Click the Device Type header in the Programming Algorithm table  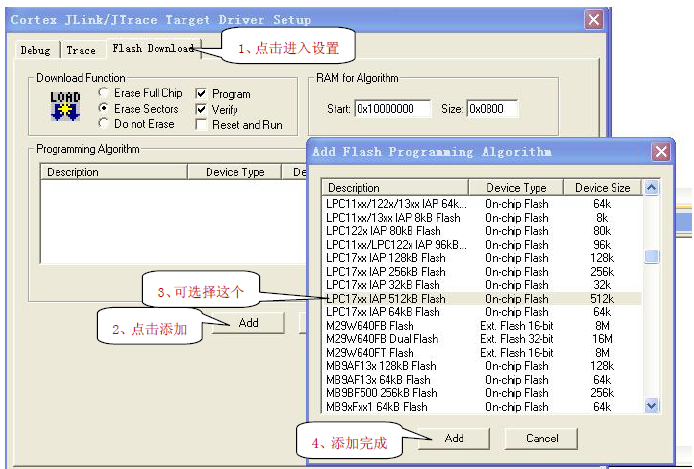tap(235, 172)
